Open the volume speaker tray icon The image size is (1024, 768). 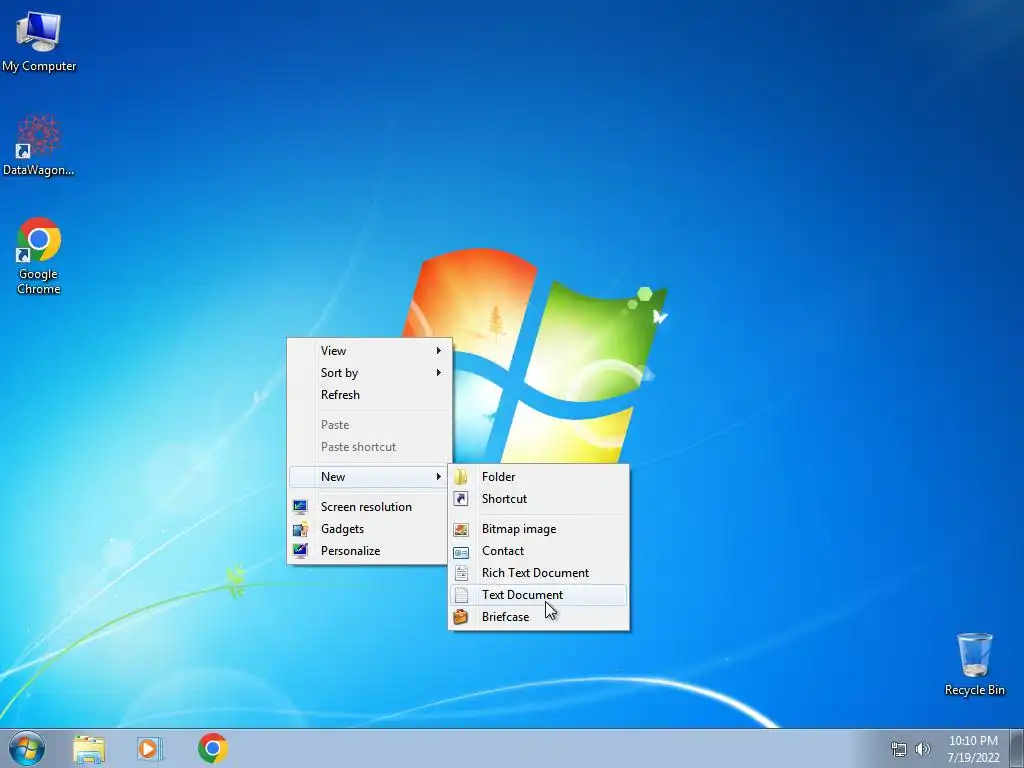[x=923, y=749]
